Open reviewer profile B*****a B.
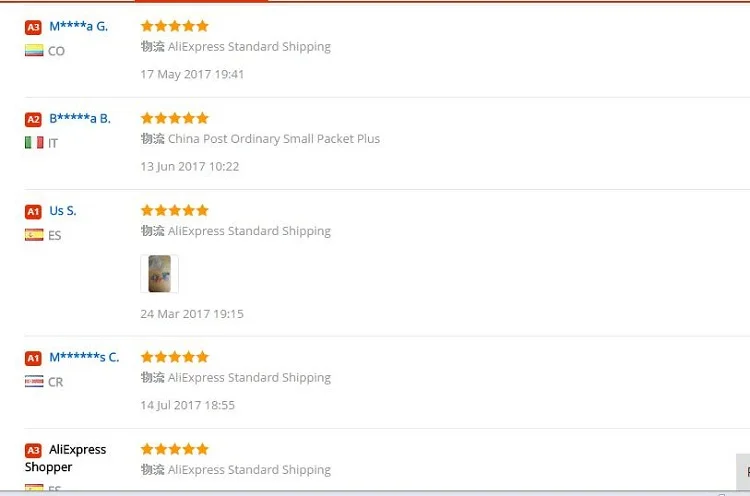Screen dimensions: 750x496 pos(80,118)
